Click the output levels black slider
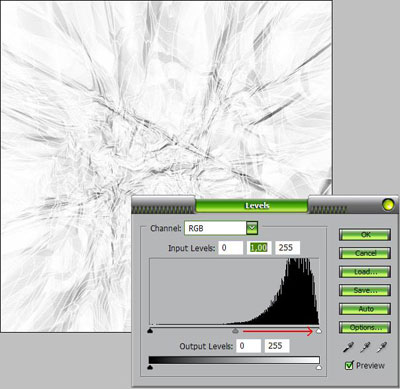The image size is (400, 389). 150,367
